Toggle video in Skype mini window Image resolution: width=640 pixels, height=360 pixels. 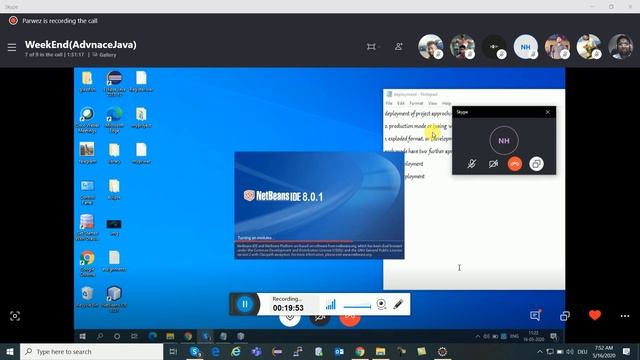(493, 164)
